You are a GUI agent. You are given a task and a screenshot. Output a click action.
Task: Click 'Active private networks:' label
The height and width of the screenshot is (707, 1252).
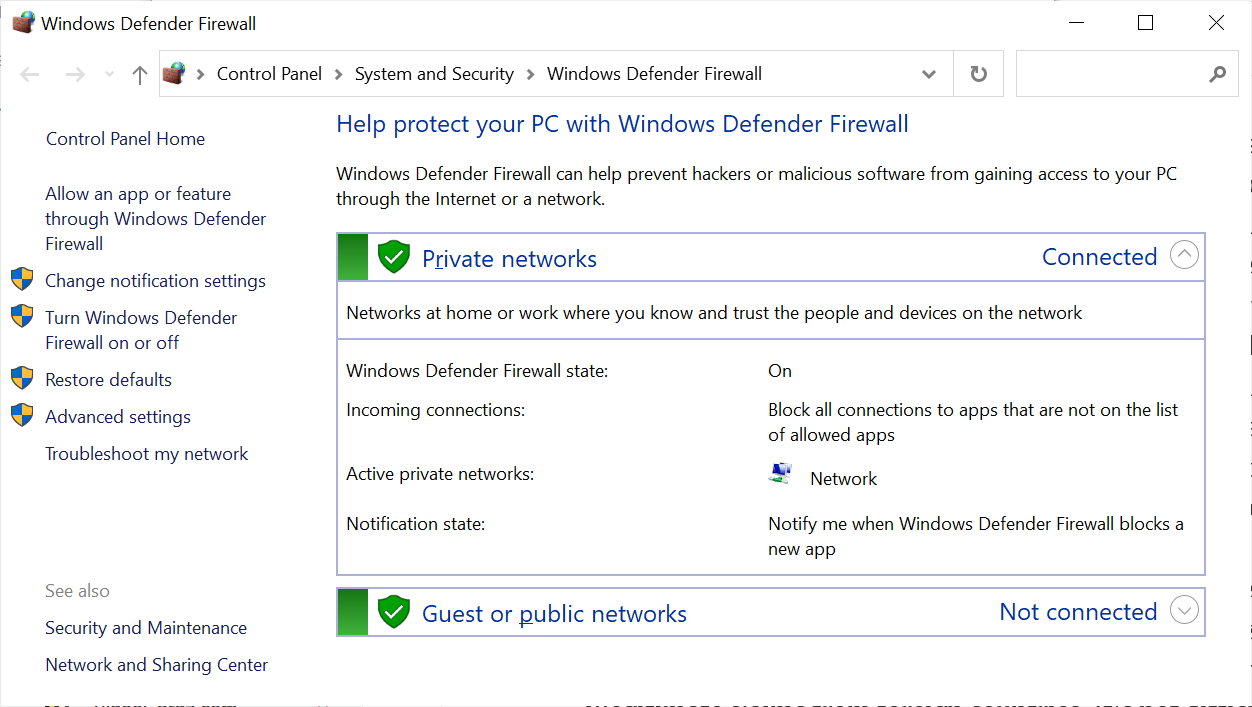440,474
